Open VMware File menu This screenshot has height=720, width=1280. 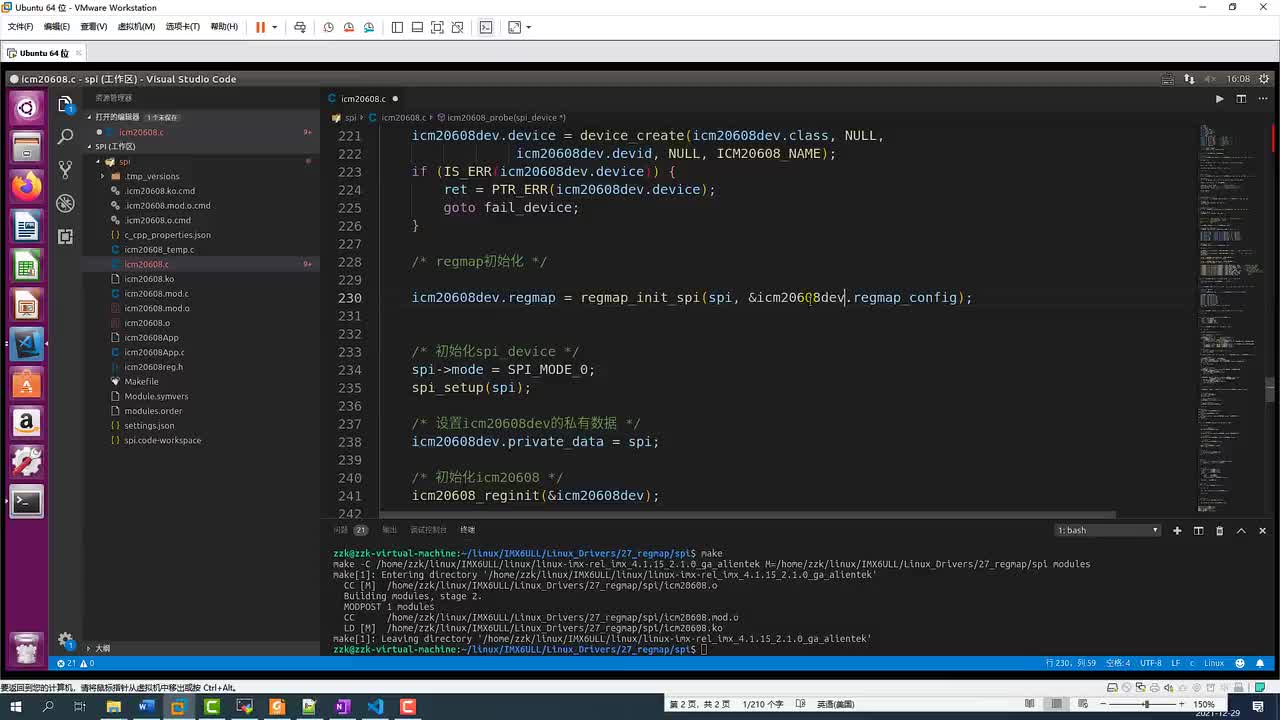coord(20,27)
